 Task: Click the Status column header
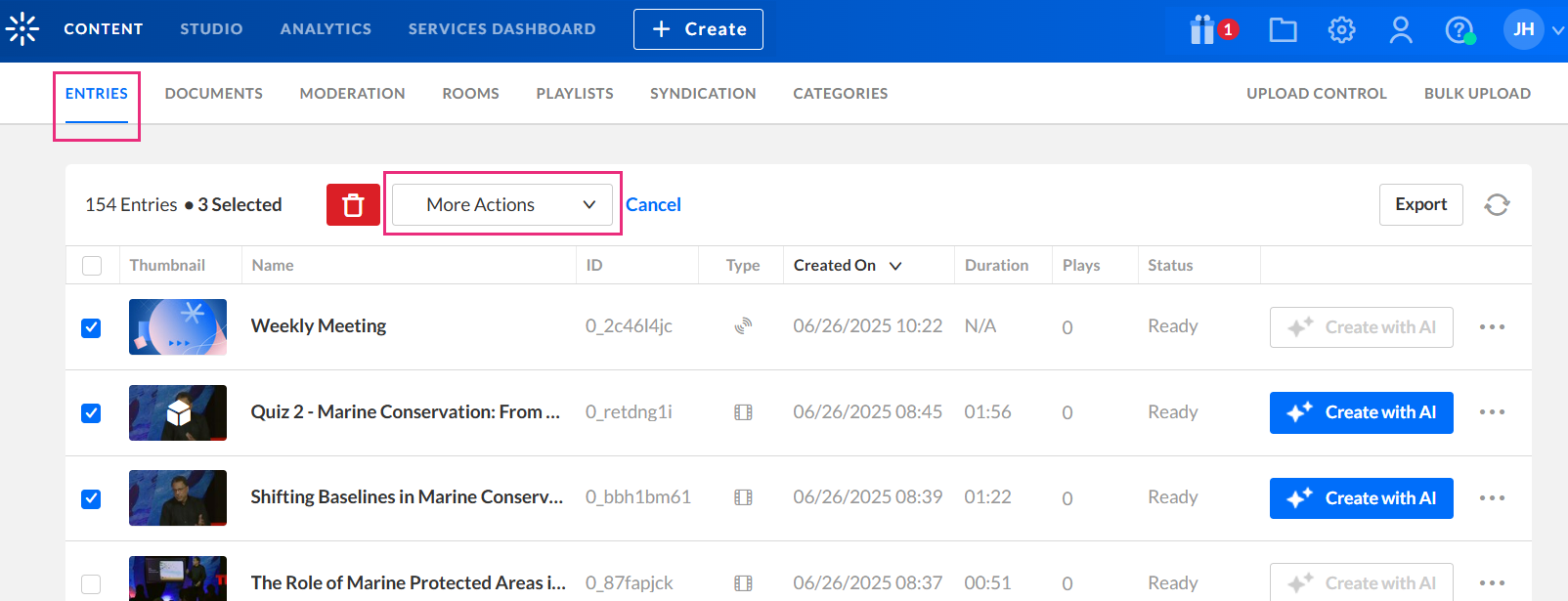(x=1170, y=266)
